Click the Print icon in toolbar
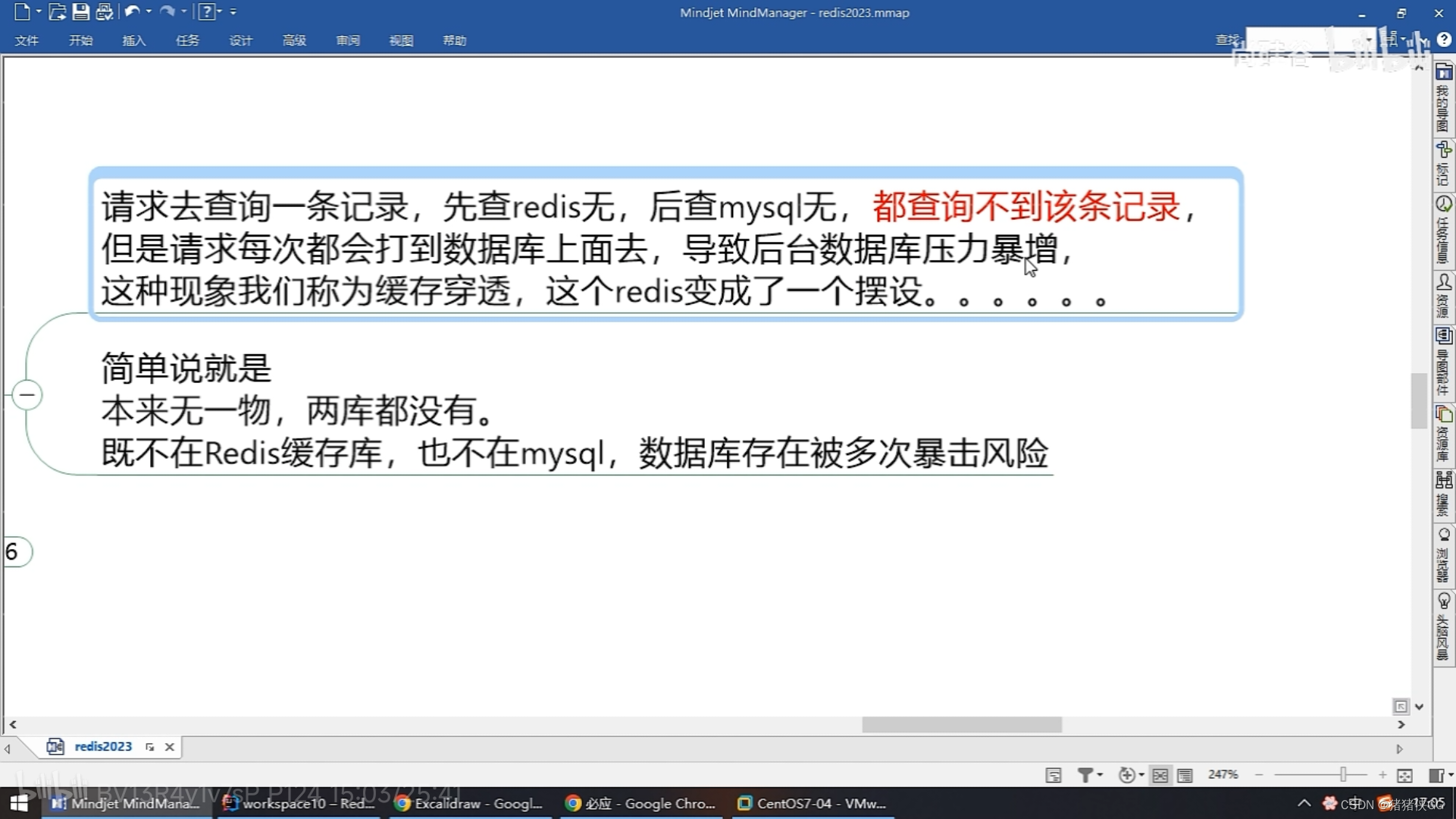The image size is (1456, 819). pos(105,11)
